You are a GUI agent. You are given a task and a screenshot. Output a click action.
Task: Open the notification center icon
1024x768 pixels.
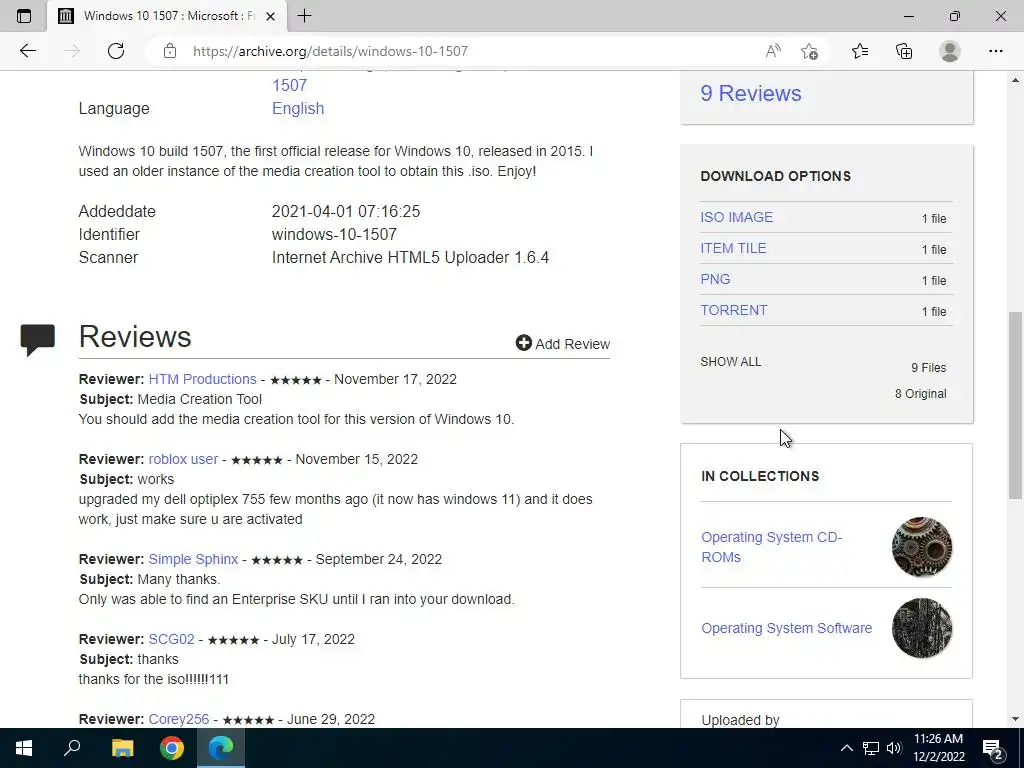pos(992,748)
